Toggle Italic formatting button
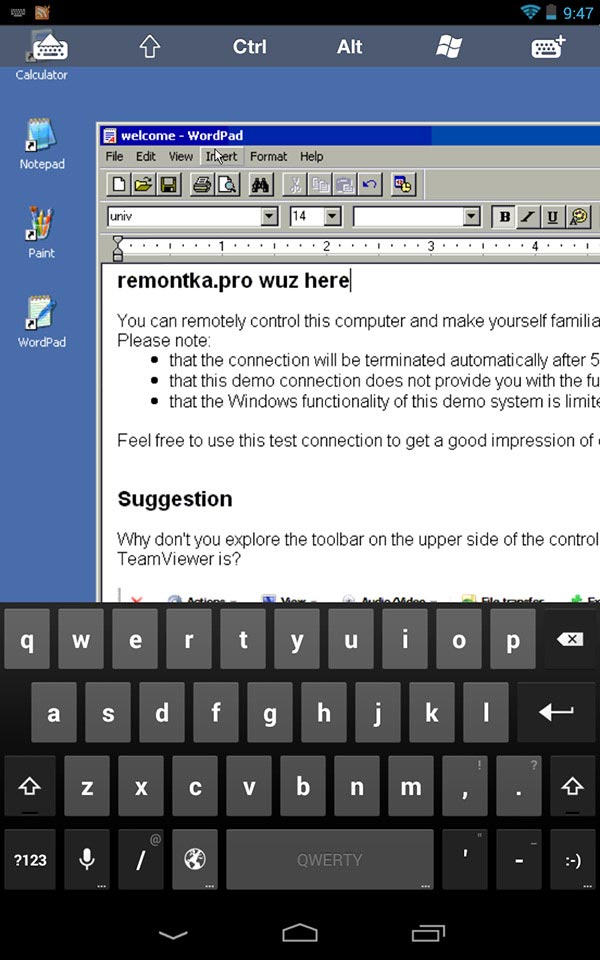The width and height of the screenshot is (600, 960). click(x=528, y=216)
